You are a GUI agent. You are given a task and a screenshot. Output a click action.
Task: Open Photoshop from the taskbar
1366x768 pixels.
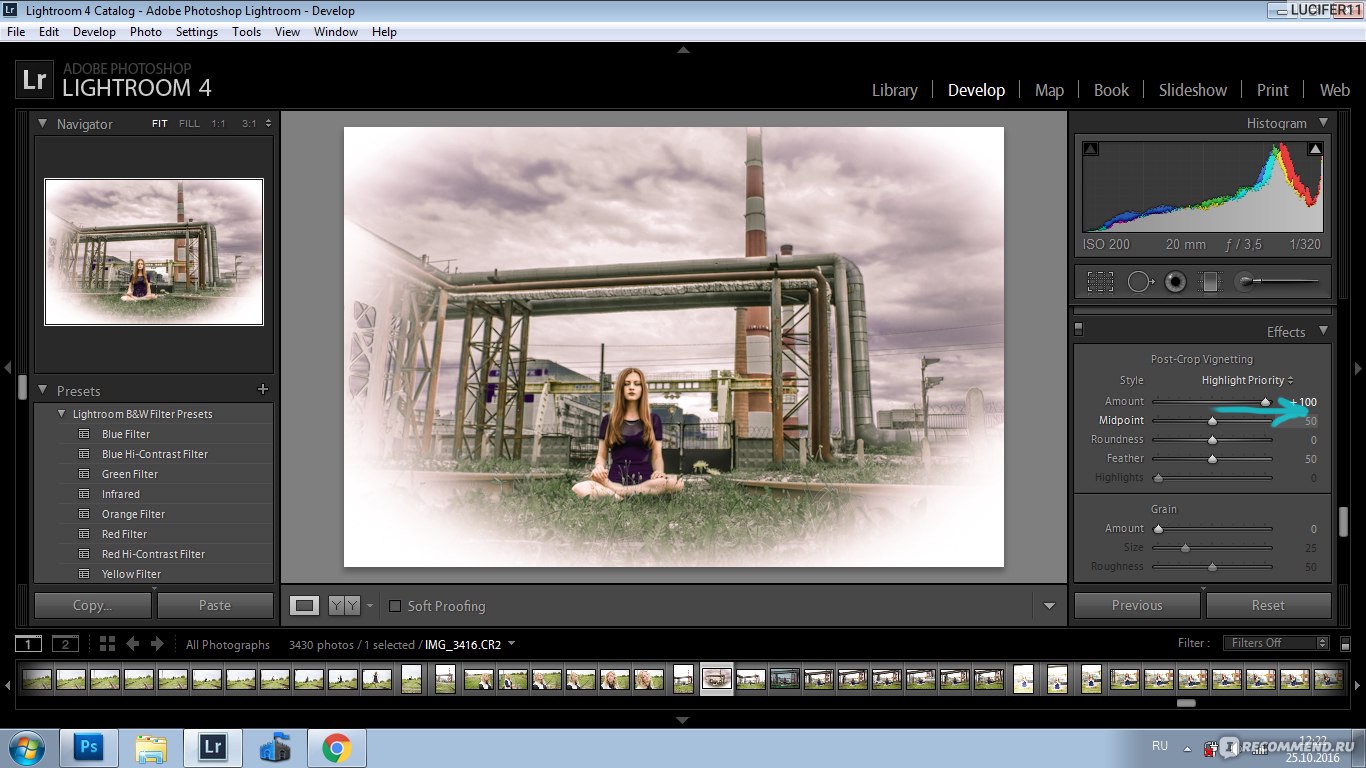88,748
